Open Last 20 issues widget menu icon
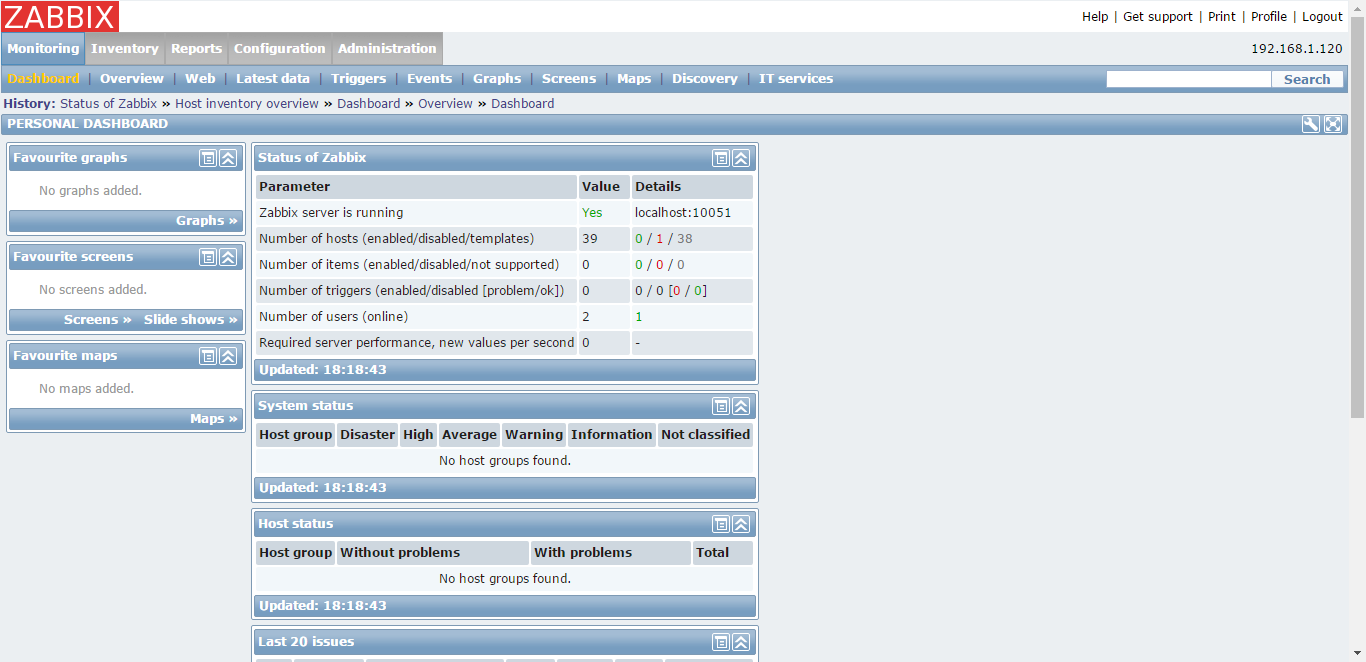 click(720, 642)
